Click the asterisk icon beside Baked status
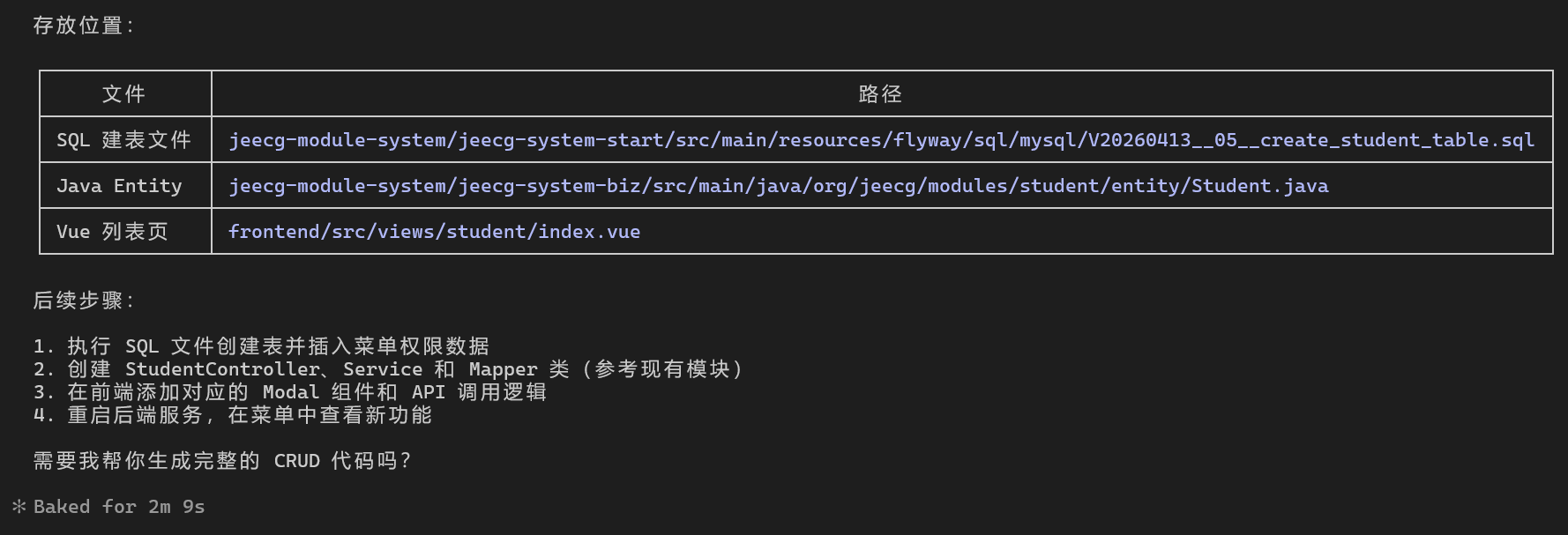This screenshot has height=535, width=1568. [19, 507]
